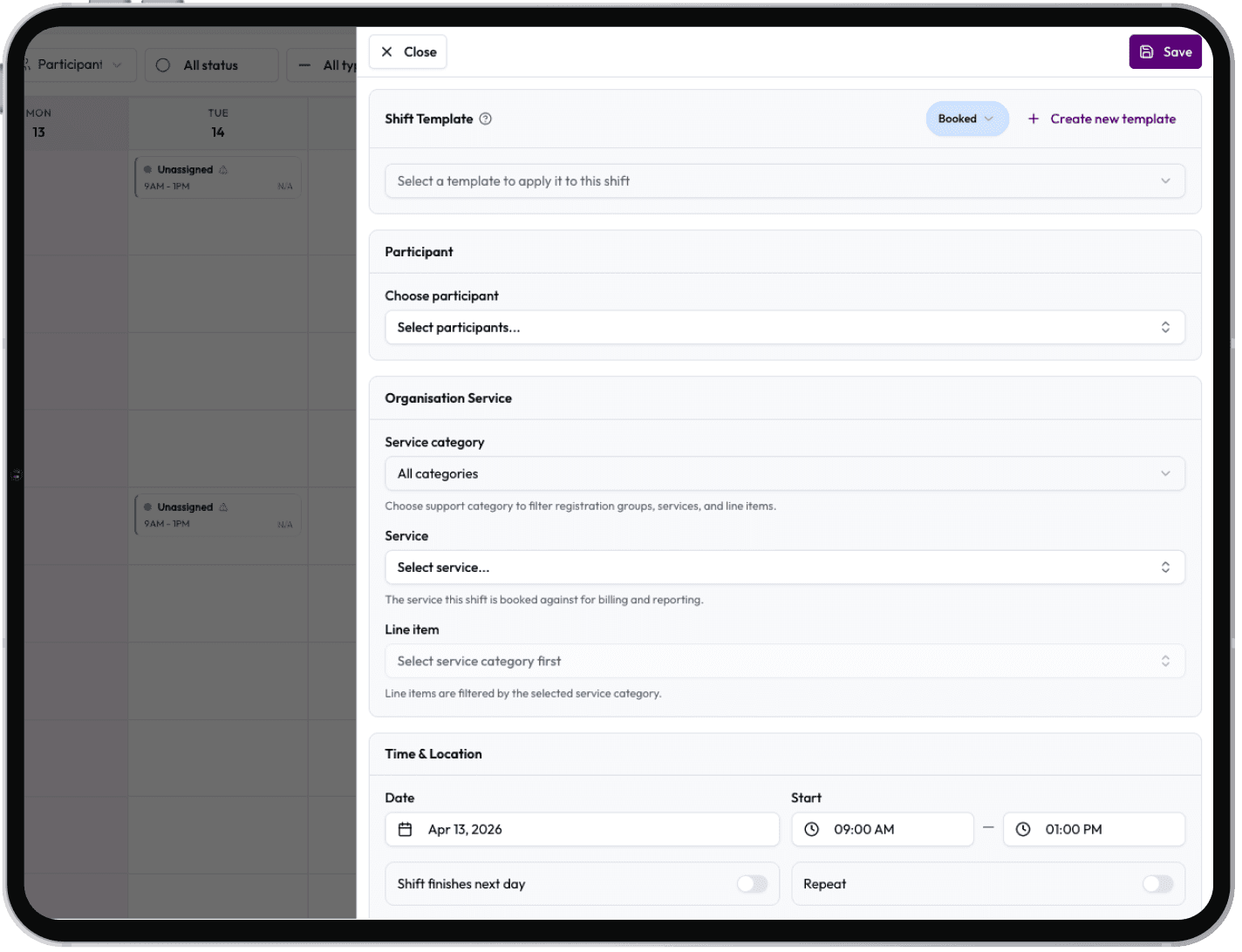Screen dimensions: 1242x952
Task: Click the Organisation Service section heading
Action: [x=448, y=398]
